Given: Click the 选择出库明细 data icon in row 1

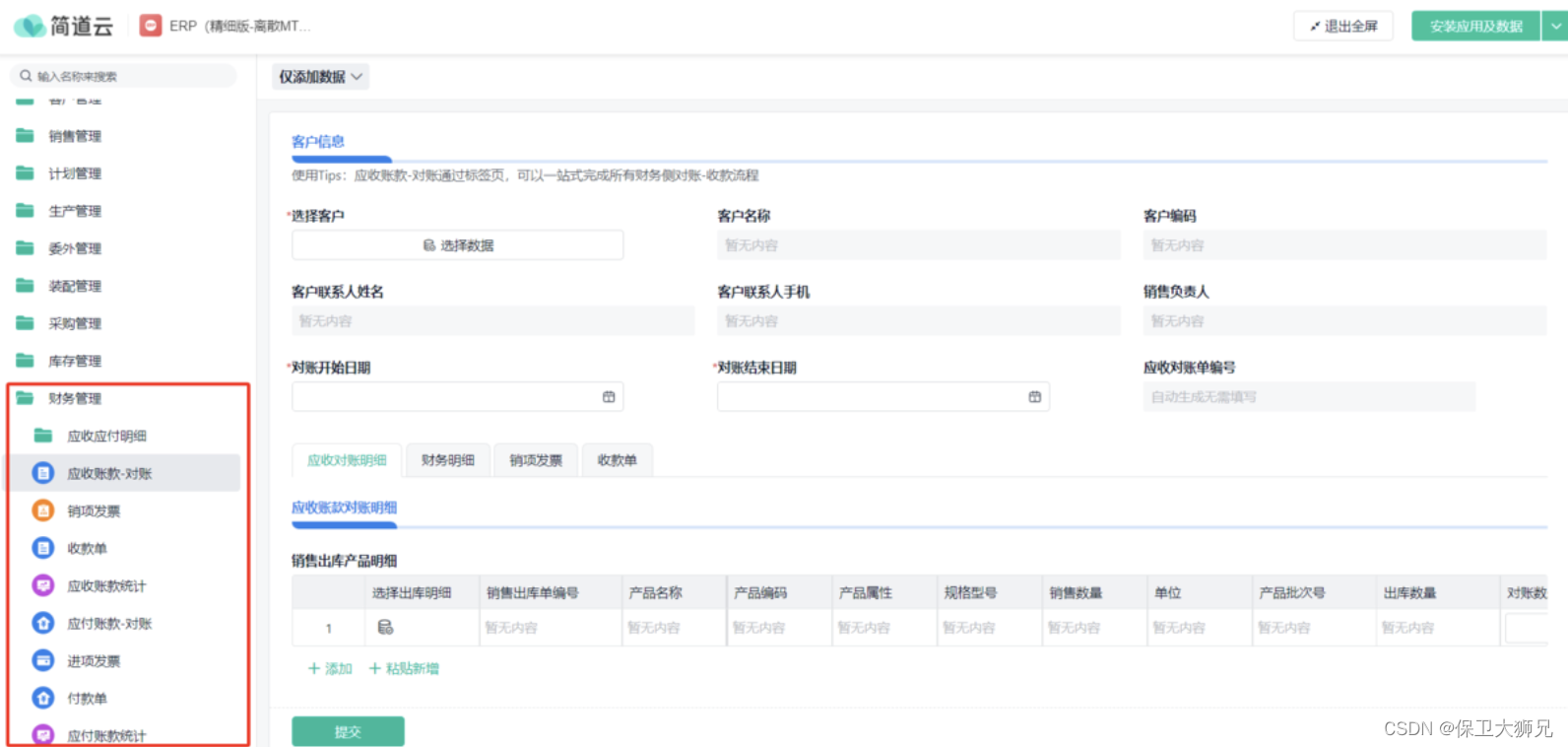Looking at the screenshot, I should tap(385, 627).
